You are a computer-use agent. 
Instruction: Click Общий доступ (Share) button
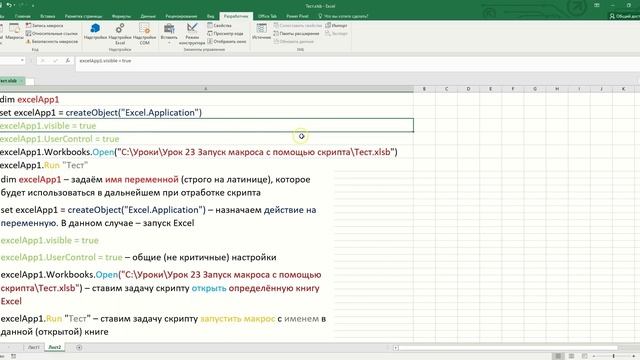pyautogui.click(x=624, y=16)
